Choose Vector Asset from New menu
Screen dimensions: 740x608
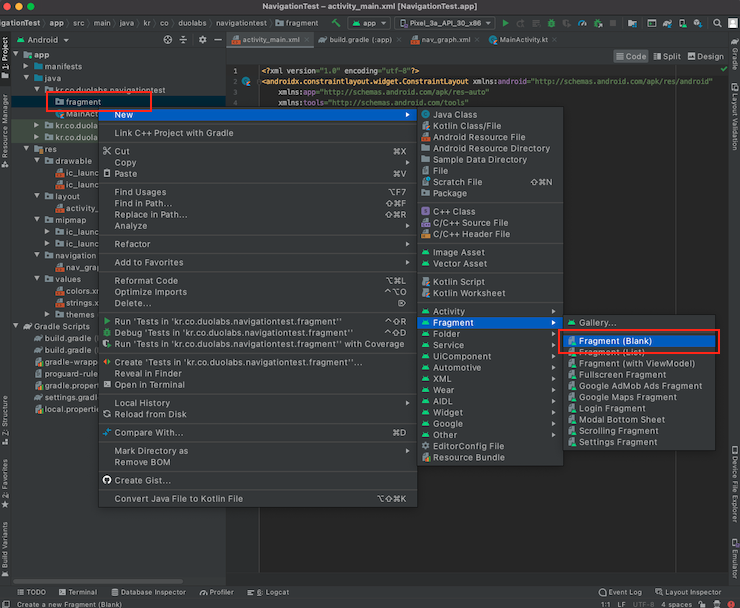point(490,264)
